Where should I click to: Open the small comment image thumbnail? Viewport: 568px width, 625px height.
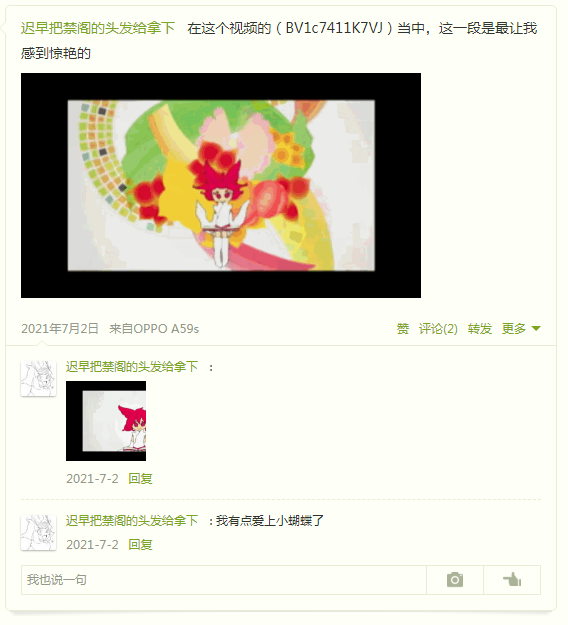pyautogui.click(x=106, y=421)
